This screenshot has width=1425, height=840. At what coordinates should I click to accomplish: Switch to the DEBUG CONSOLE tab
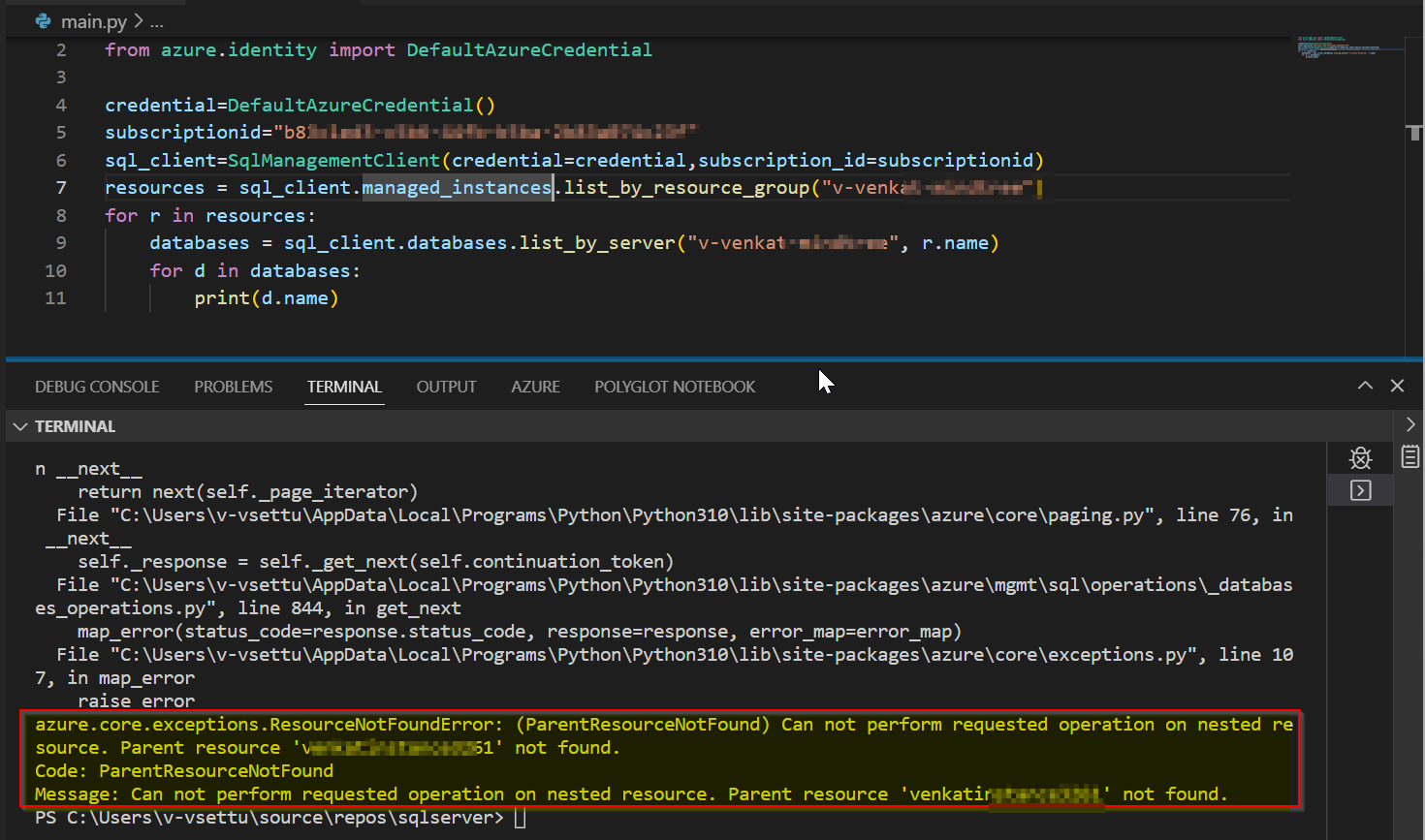[x=97, y=387]
